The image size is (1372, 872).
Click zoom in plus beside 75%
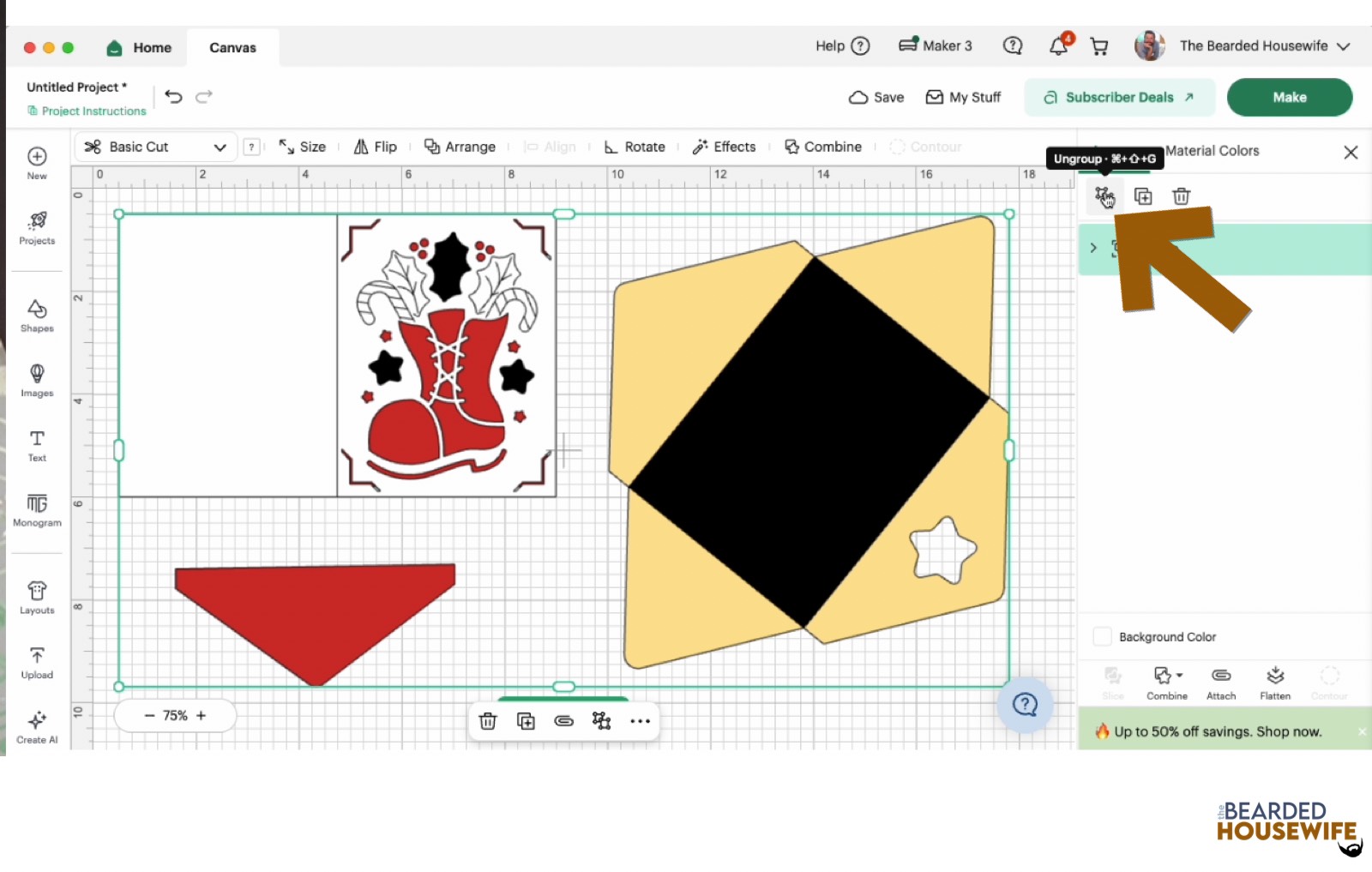202,715
